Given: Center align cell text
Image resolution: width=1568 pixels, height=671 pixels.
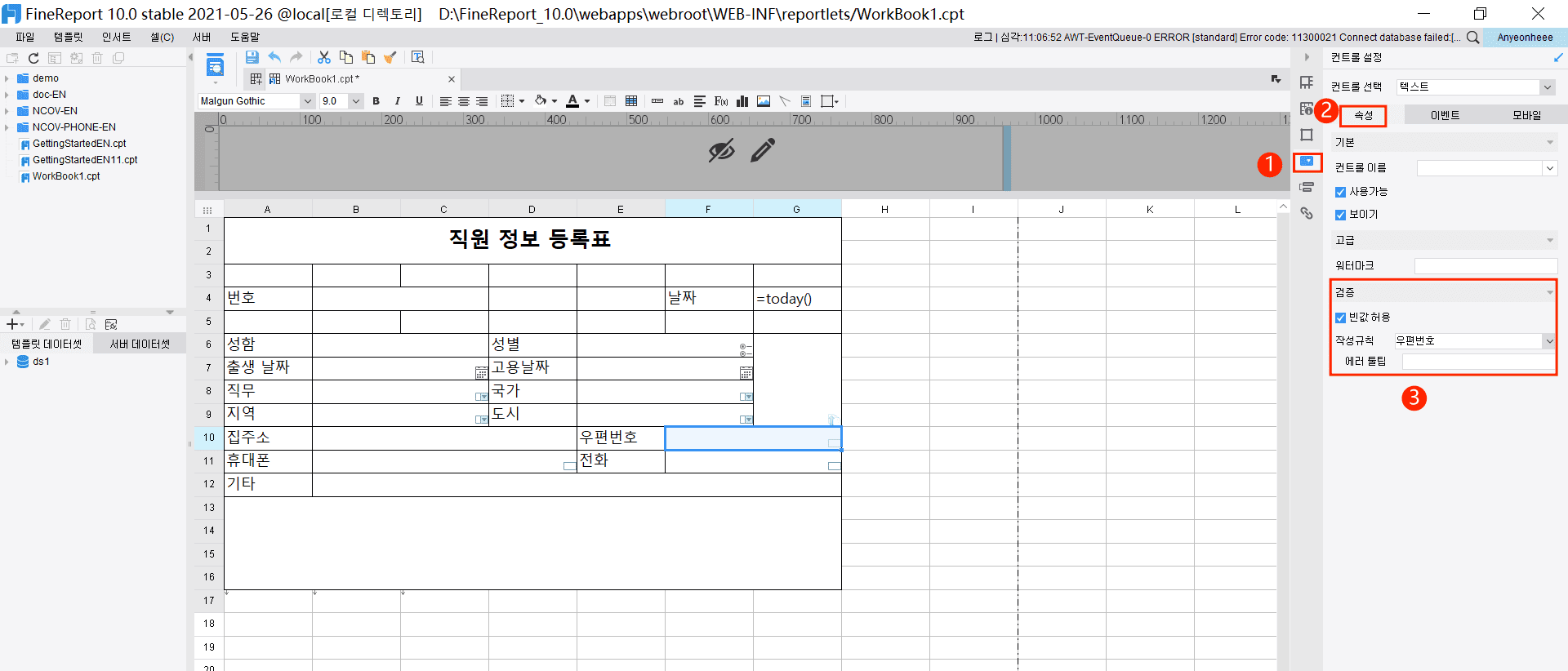Looking at the screenshot, I should tap(463, 101).
